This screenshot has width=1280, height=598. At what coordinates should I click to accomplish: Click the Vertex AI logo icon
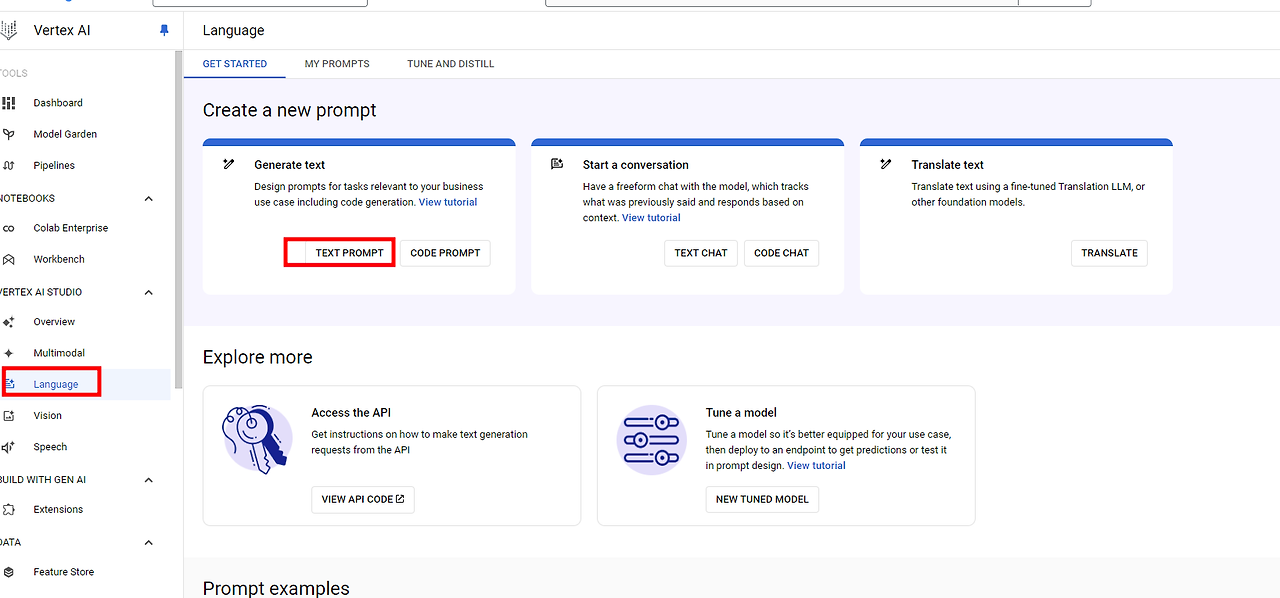tap(8, 30)
